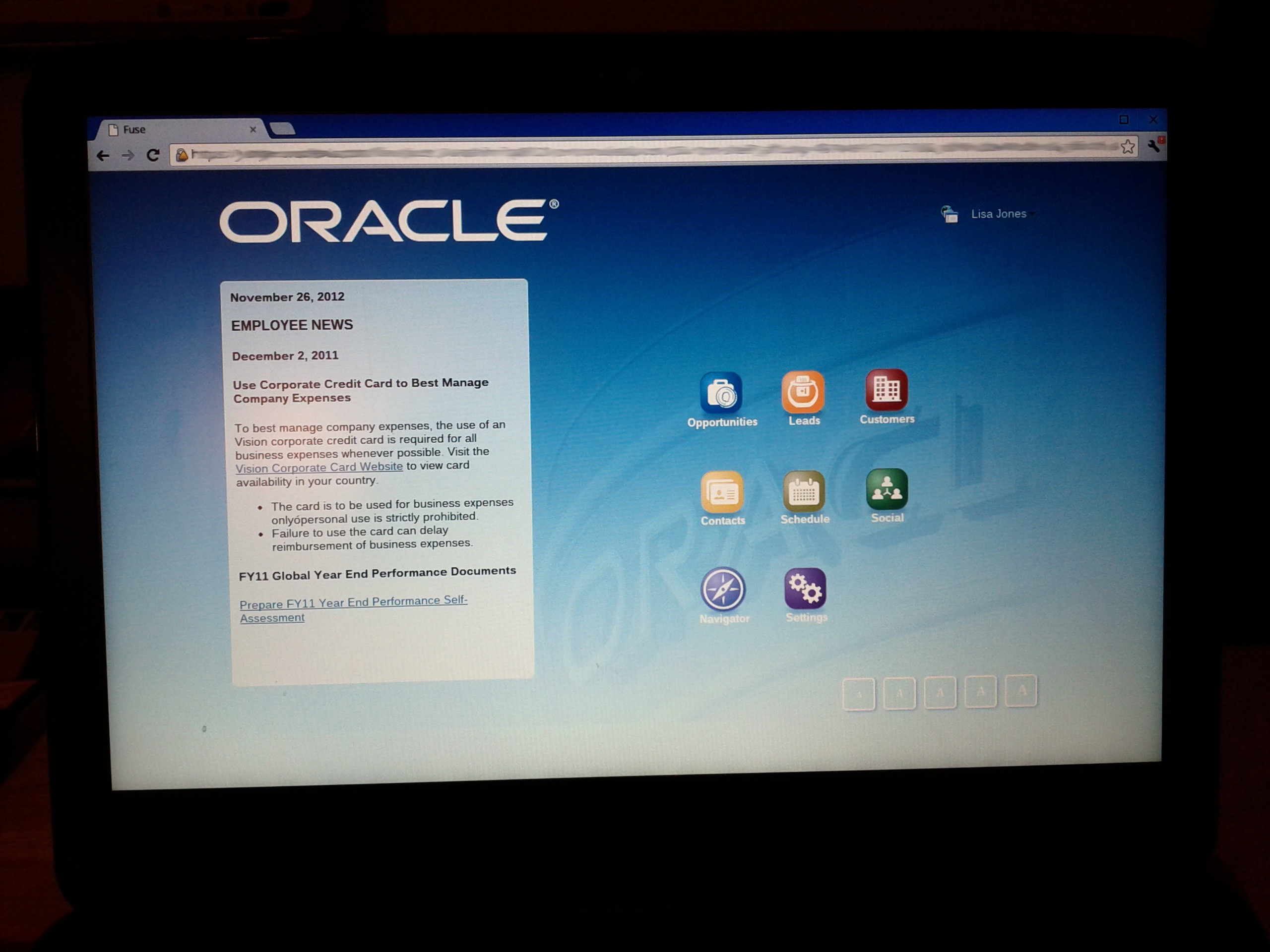Open the Opportunities app icon

721,393
